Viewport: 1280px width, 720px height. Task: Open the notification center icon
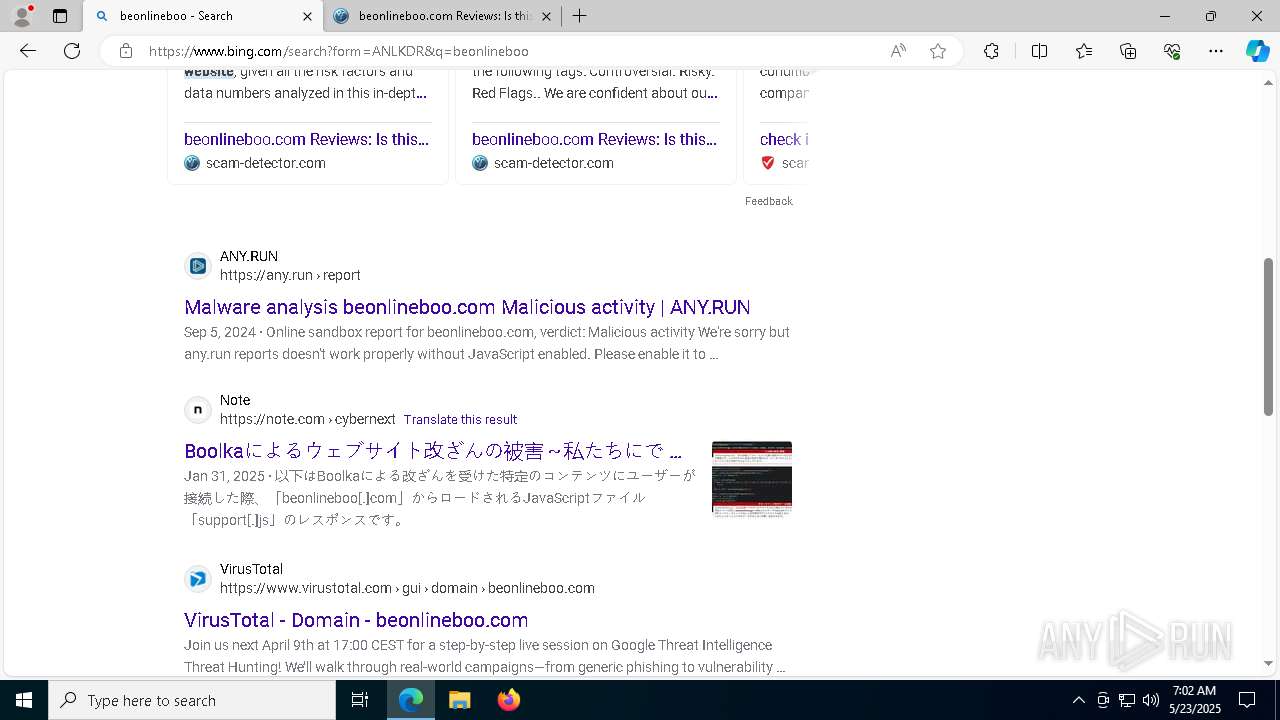1247,700
